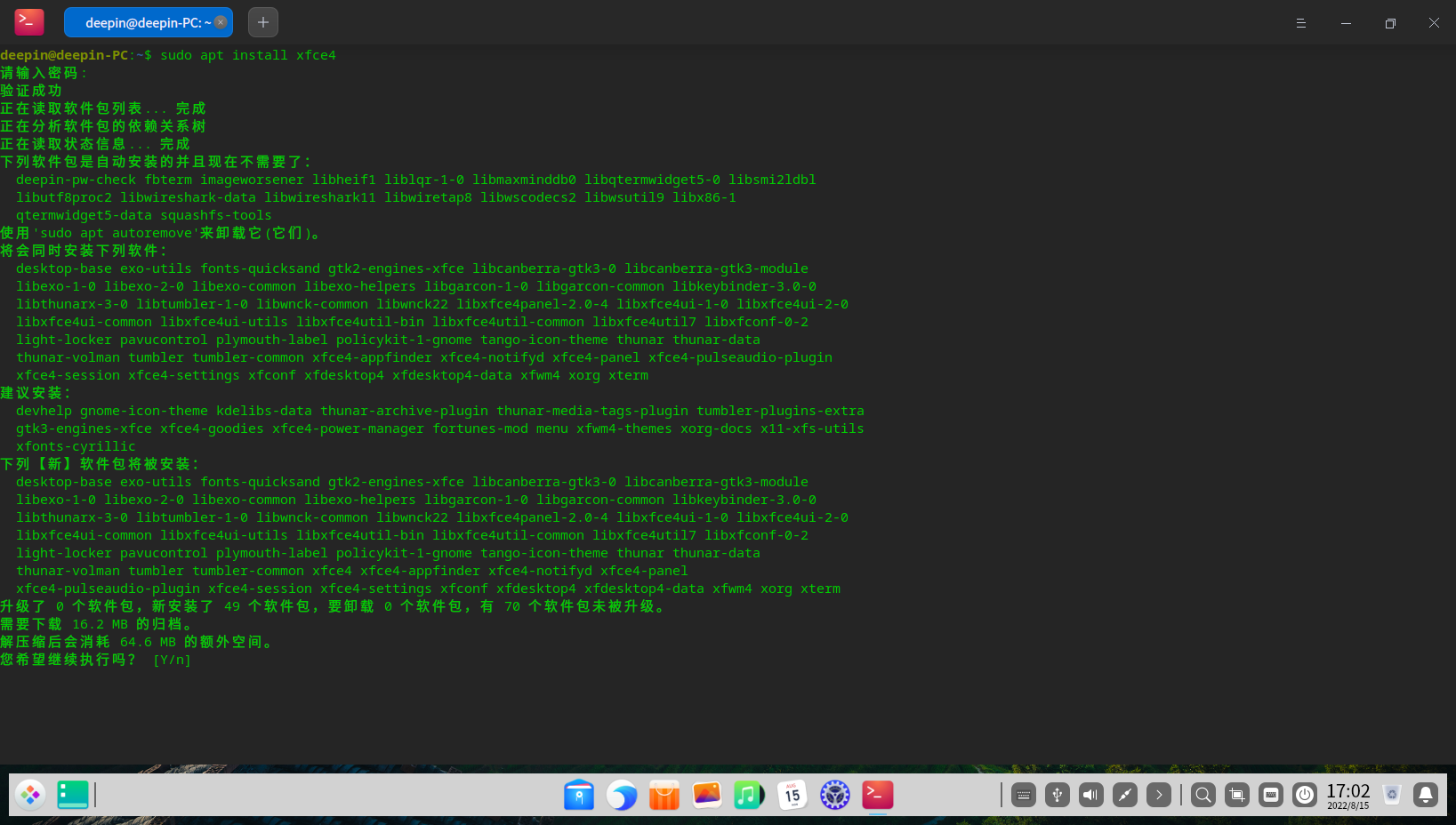Click the 'libwireshark-data' package name
Viewport: 1456px width, 825px height.
click(188, 197)
